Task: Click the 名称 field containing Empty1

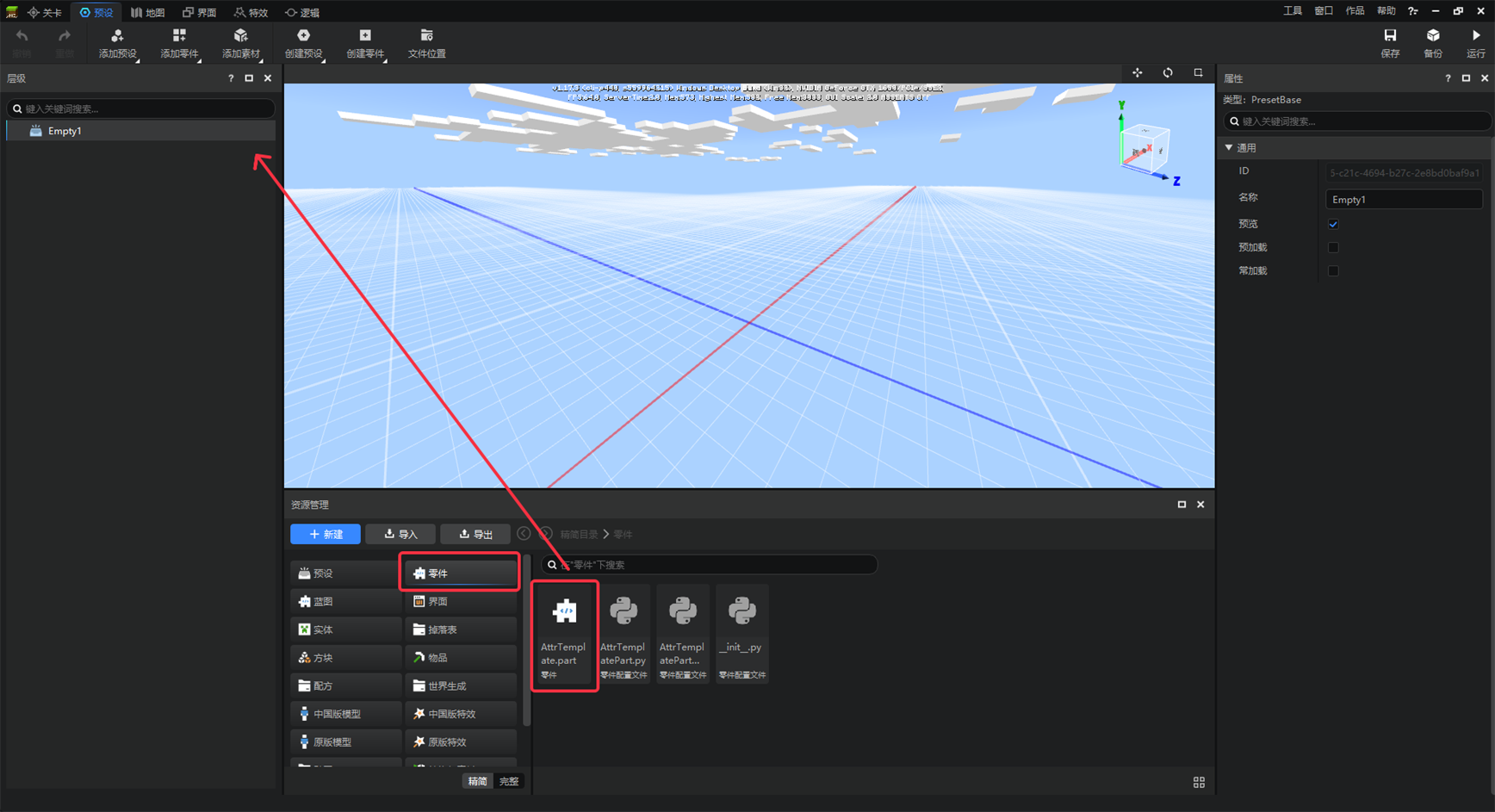Action: (x=1404, y=199)
